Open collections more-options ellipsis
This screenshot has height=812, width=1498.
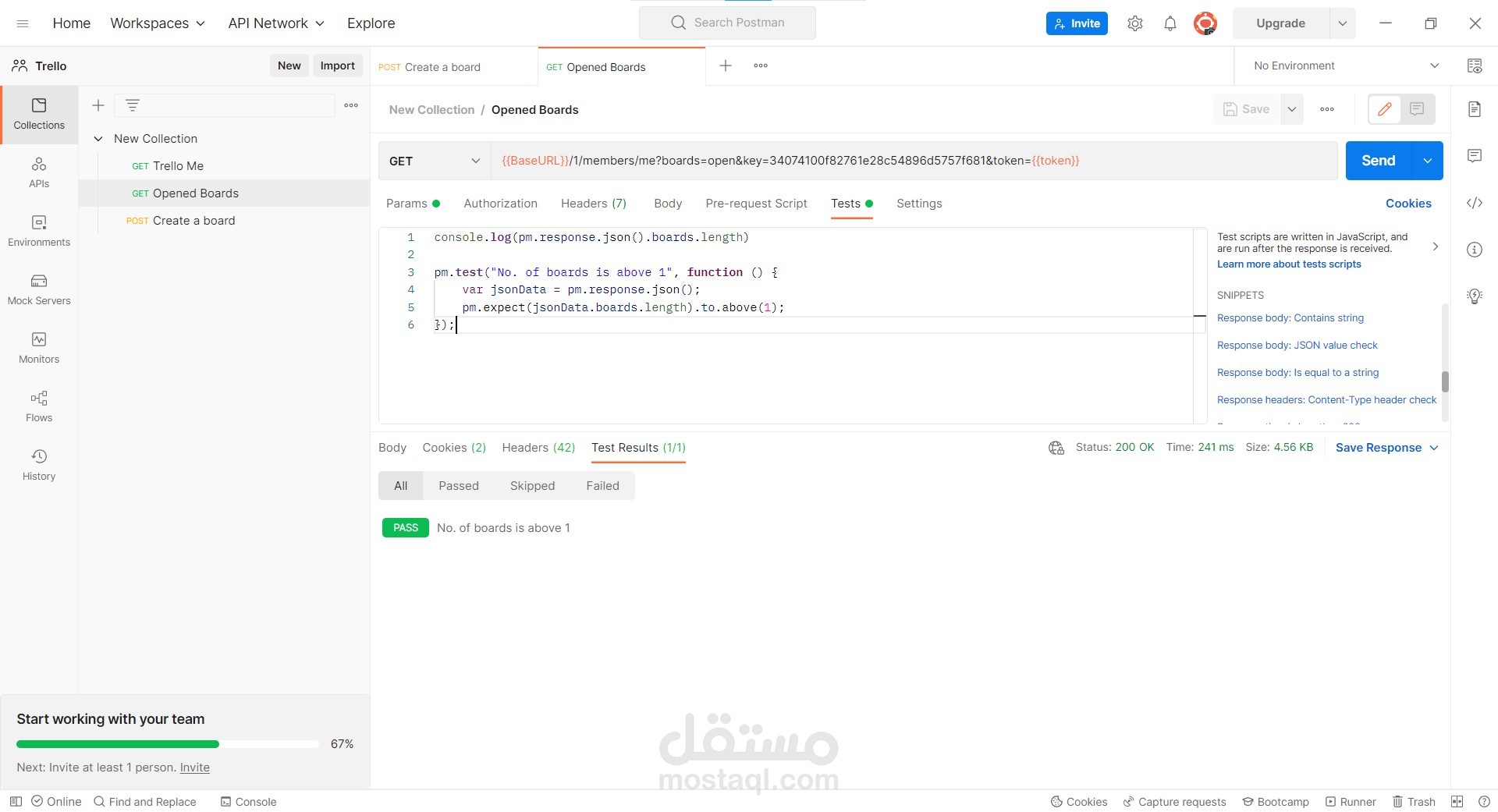point(351,105)
